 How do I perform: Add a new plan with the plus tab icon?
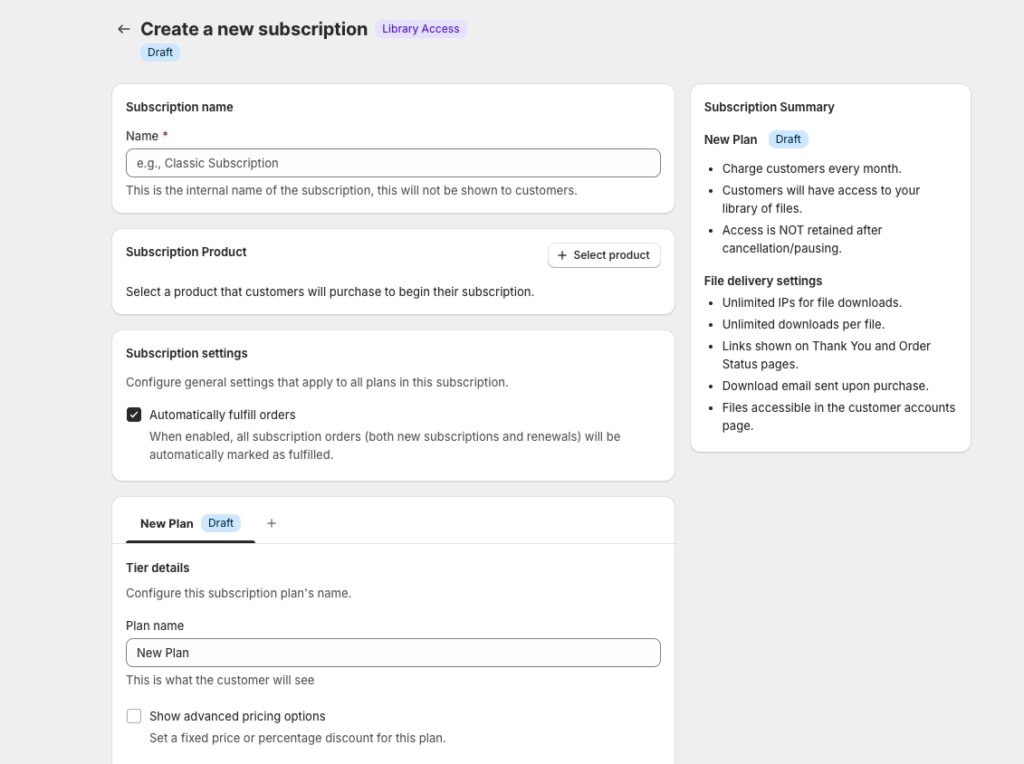point(271,523)
